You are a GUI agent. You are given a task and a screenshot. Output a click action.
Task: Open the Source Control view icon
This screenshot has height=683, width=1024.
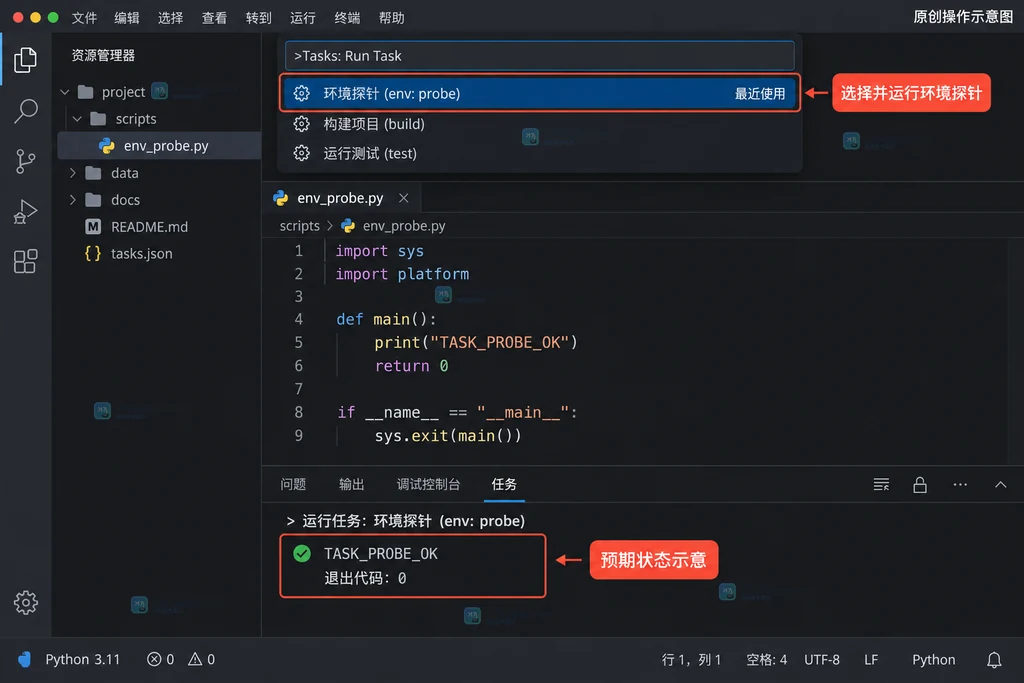pyautogui.click(x=25, y=161)
